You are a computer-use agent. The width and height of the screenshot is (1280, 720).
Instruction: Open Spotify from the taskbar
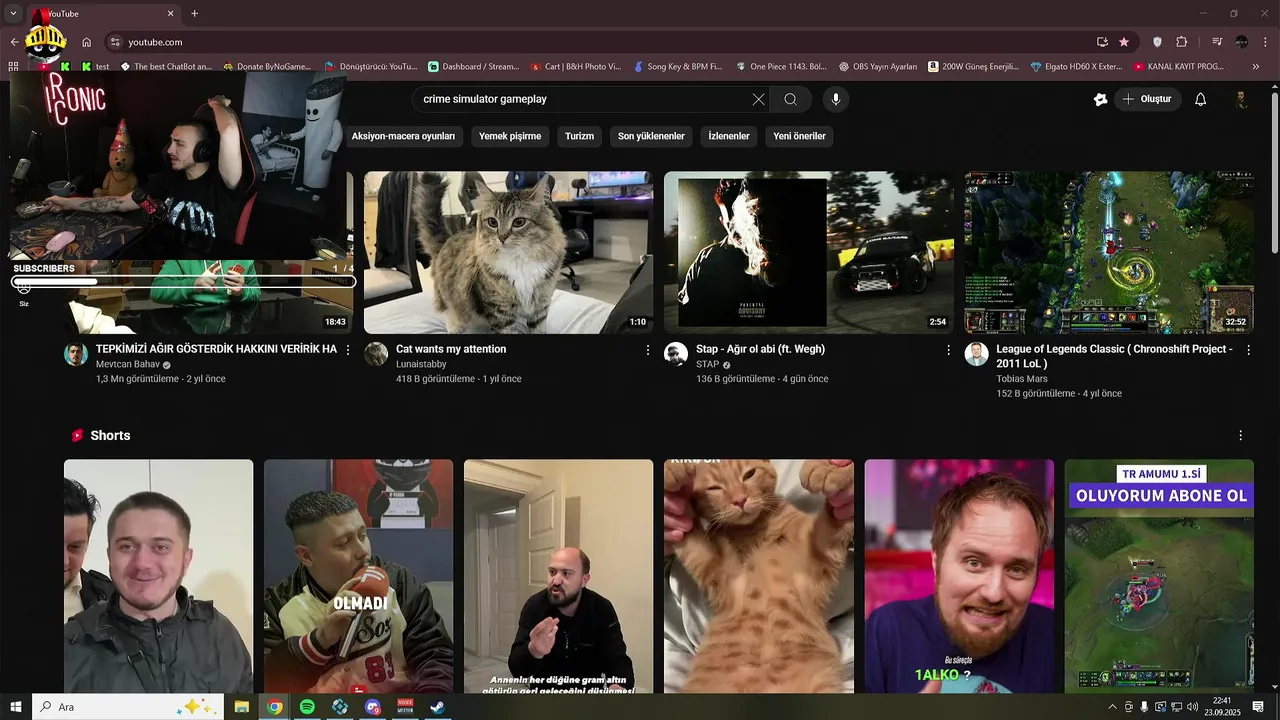(x=307, y=707)
